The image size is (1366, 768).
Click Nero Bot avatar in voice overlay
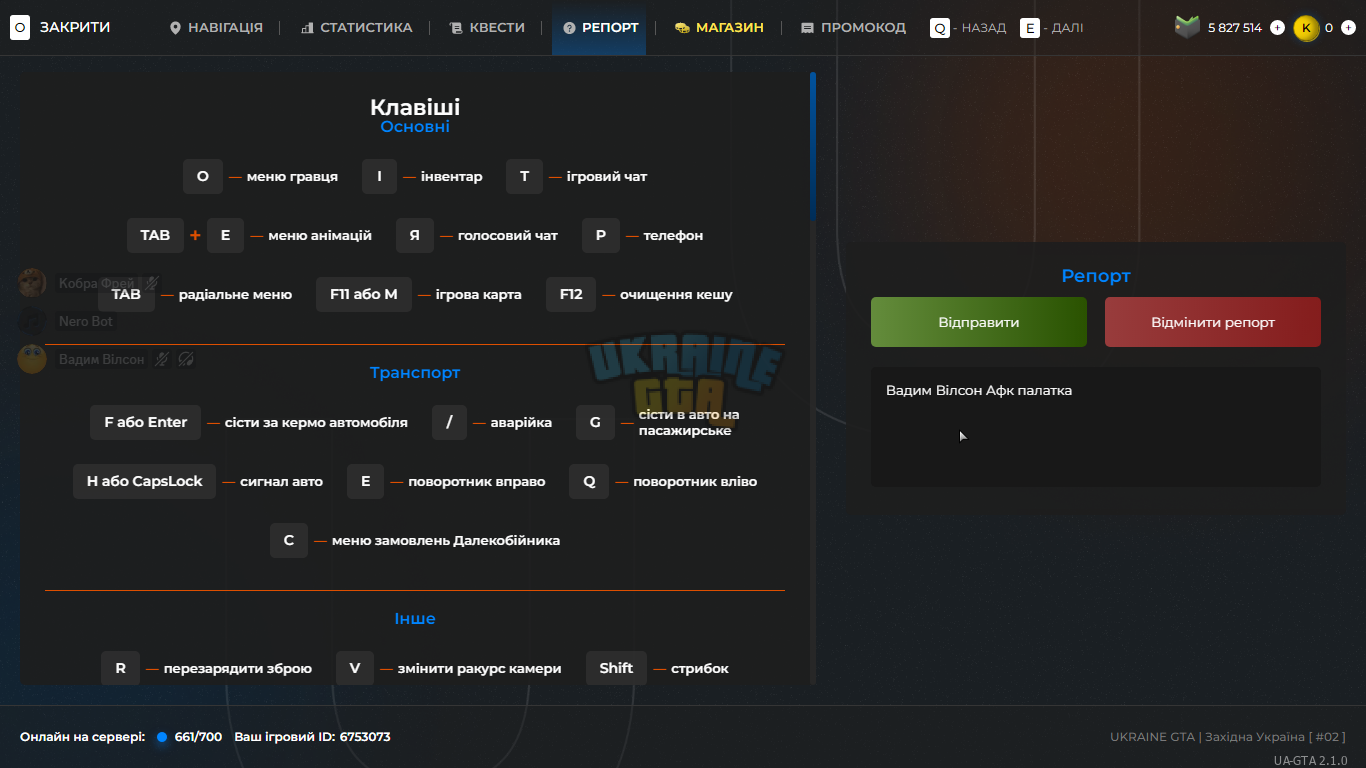[32, 321]
